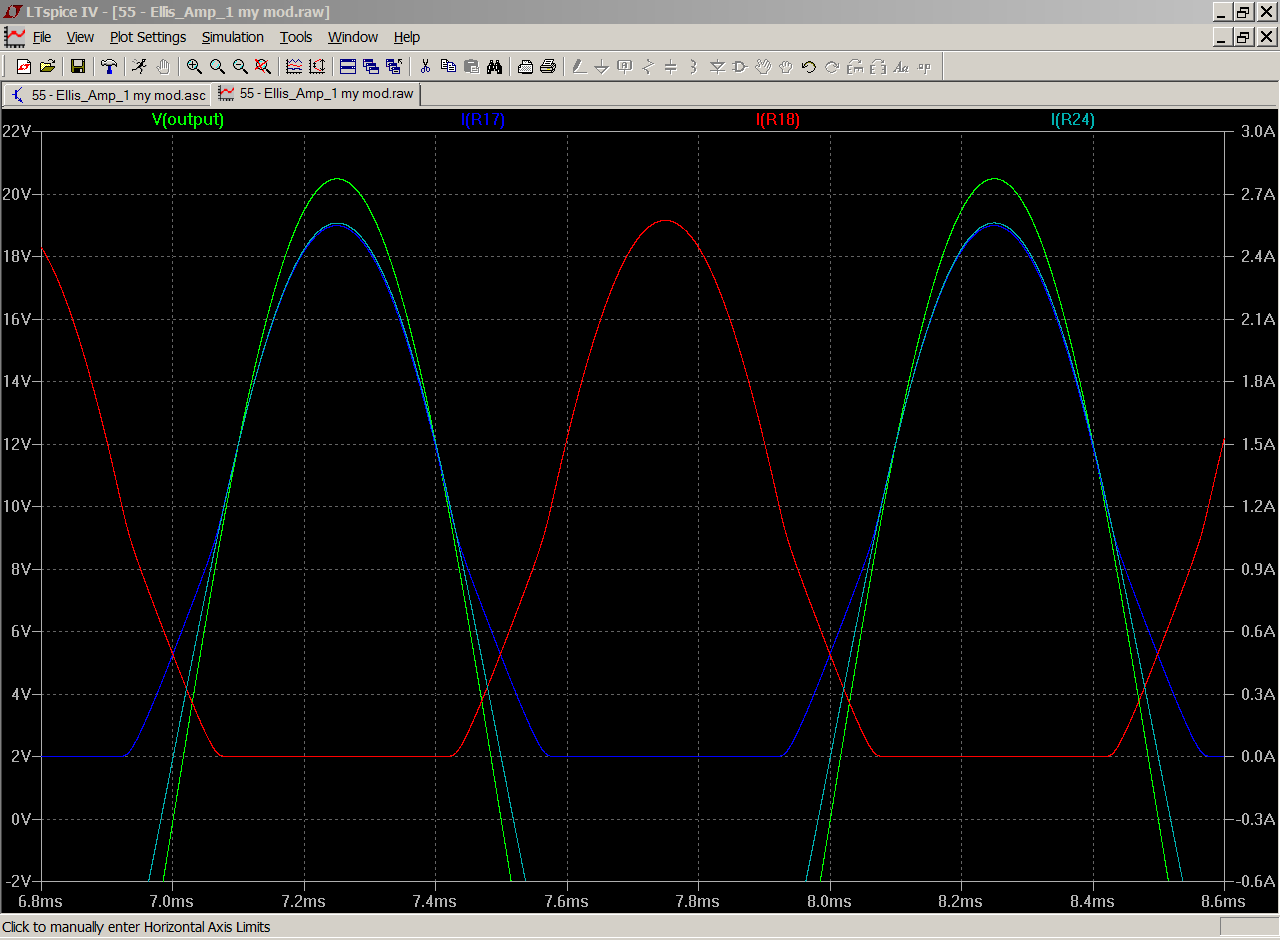The height and width of the screenshot is (940, 1280).
Task: Click the Mirror component icon
Action: (878, 66)
